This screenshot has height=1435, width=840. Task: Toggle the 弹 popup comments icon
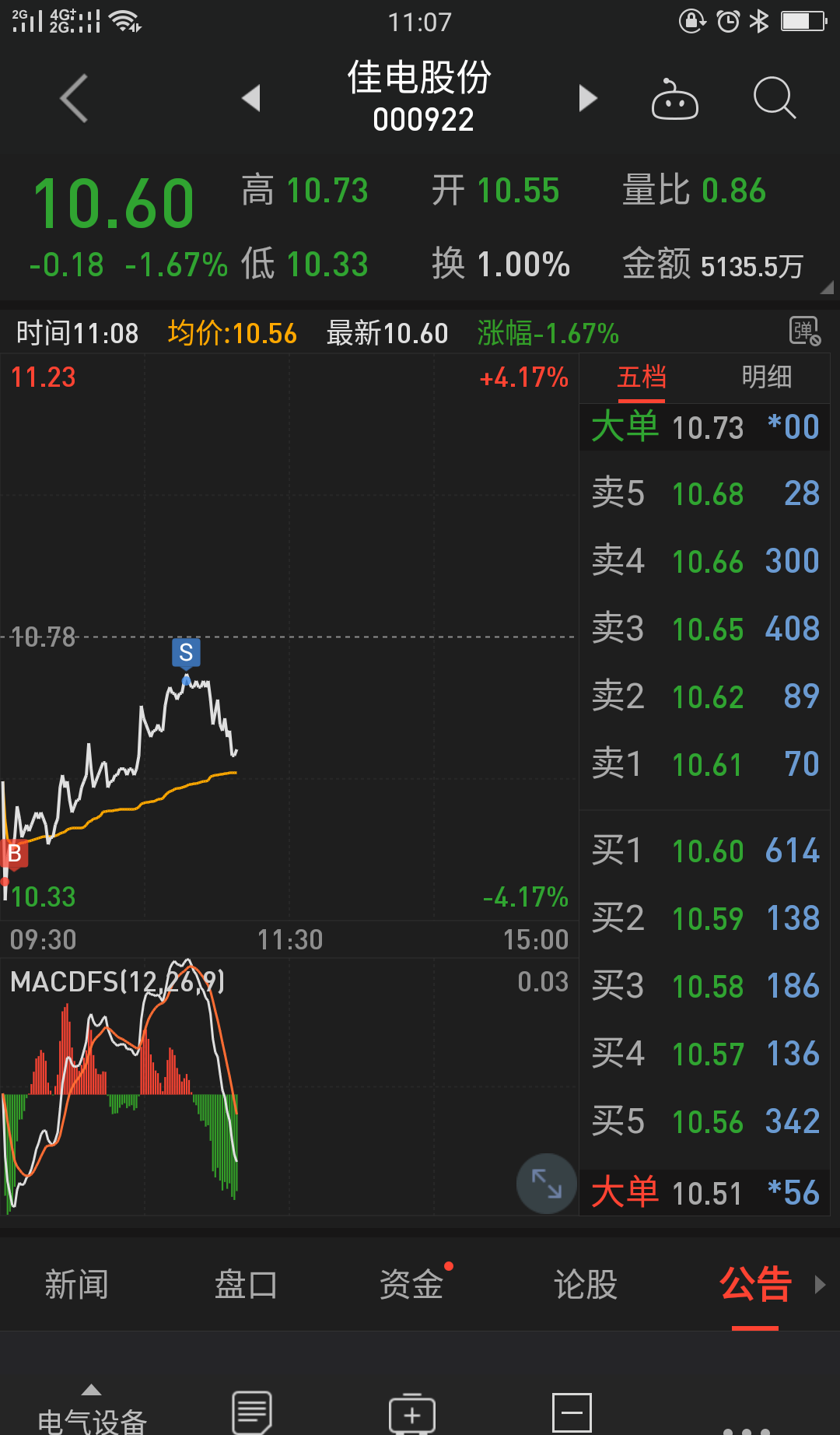tap(804, 332)
